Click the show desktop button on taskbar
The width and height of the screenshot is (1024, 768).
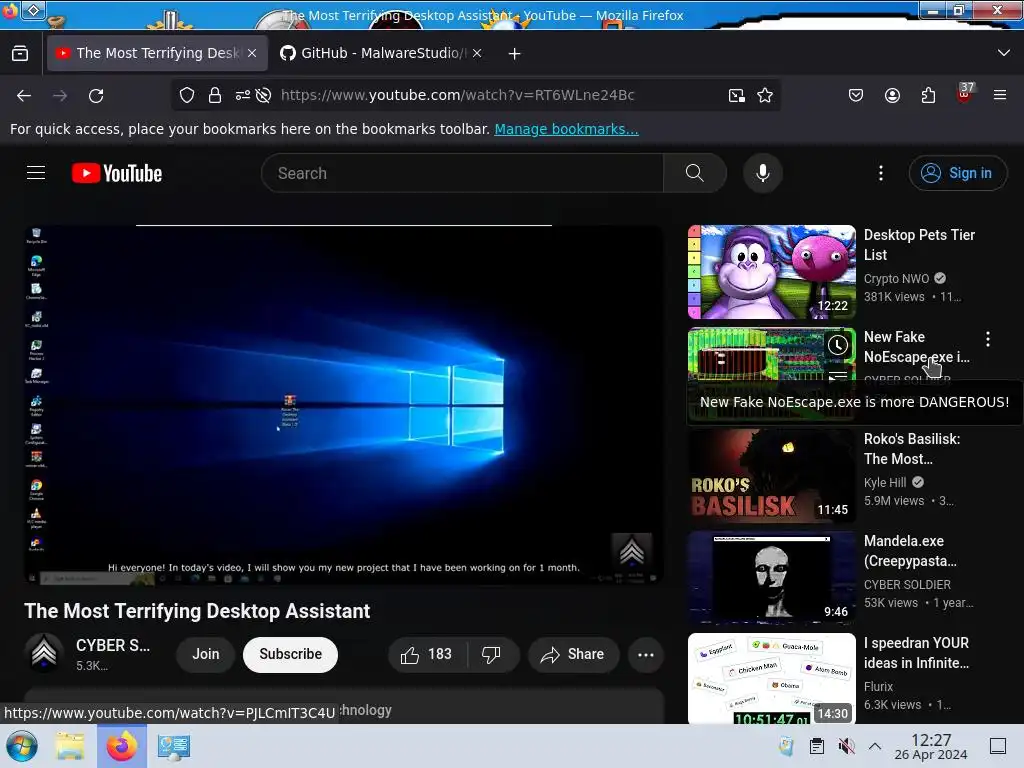point(998,746)
